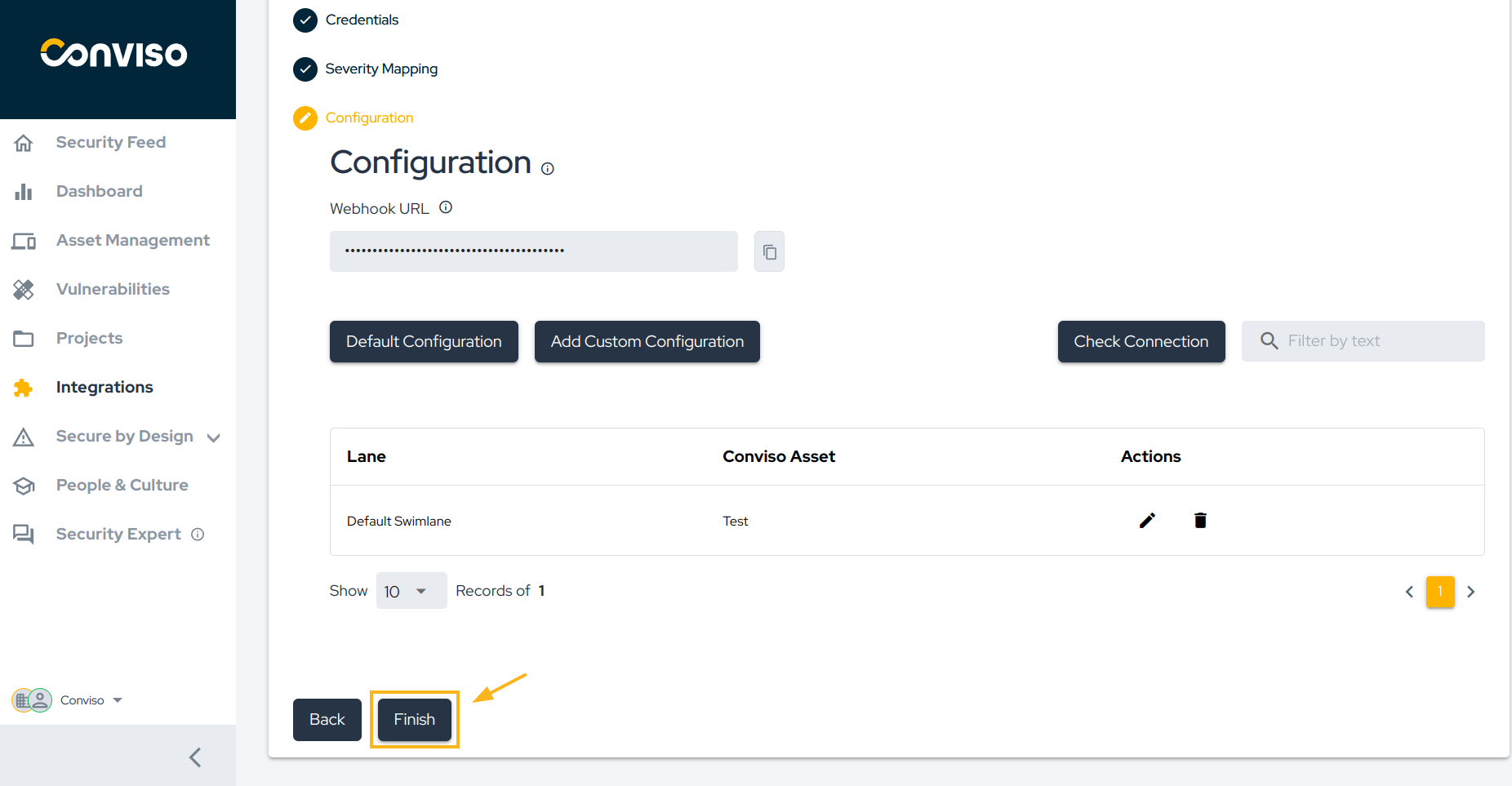
Task: Switch to the Severity Mapping step
Action: 381,69
